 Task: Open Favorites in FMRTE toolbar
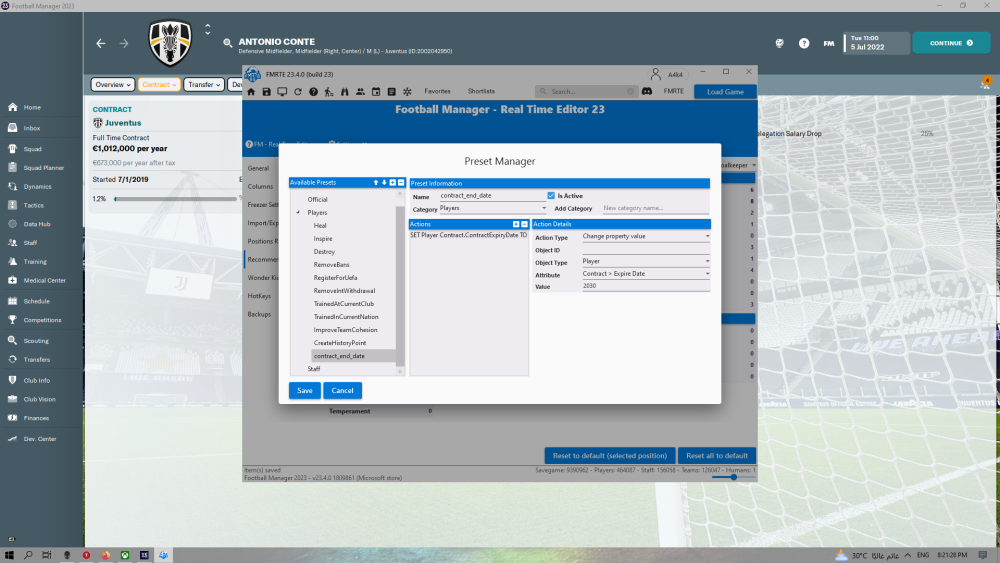click(x=438, y=92)
